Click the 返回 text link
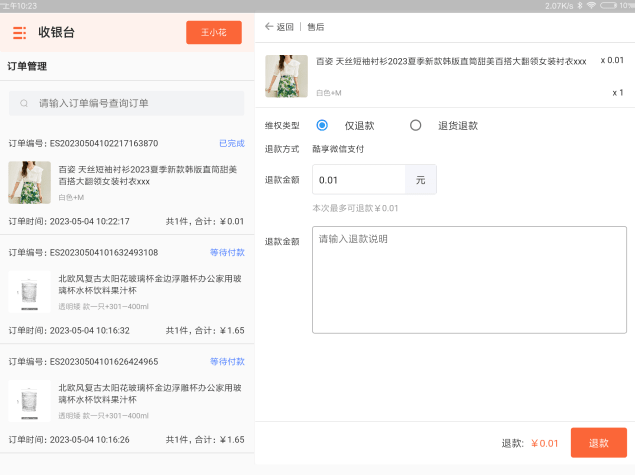Image resolution: width=635 pixels, height=475 pixels. (285, 27)
